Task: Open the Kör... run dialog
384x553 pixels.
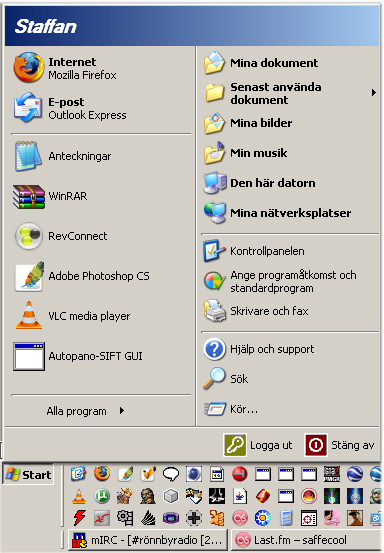Action: [x=290, y=409]
